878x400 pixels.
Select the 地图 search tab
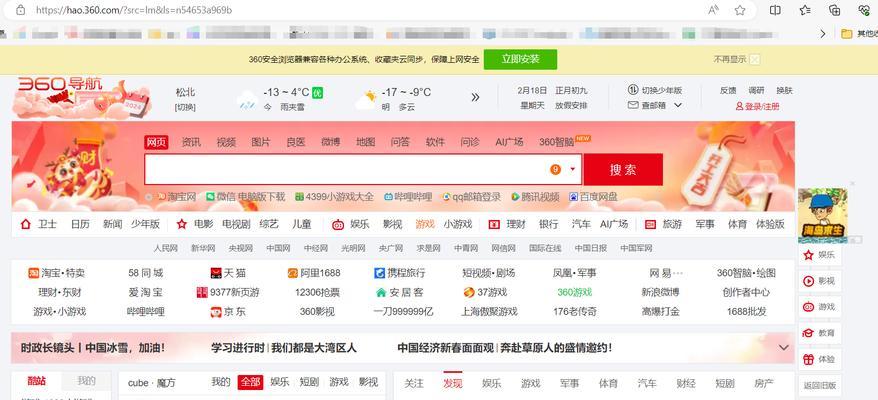pos(366,142)
